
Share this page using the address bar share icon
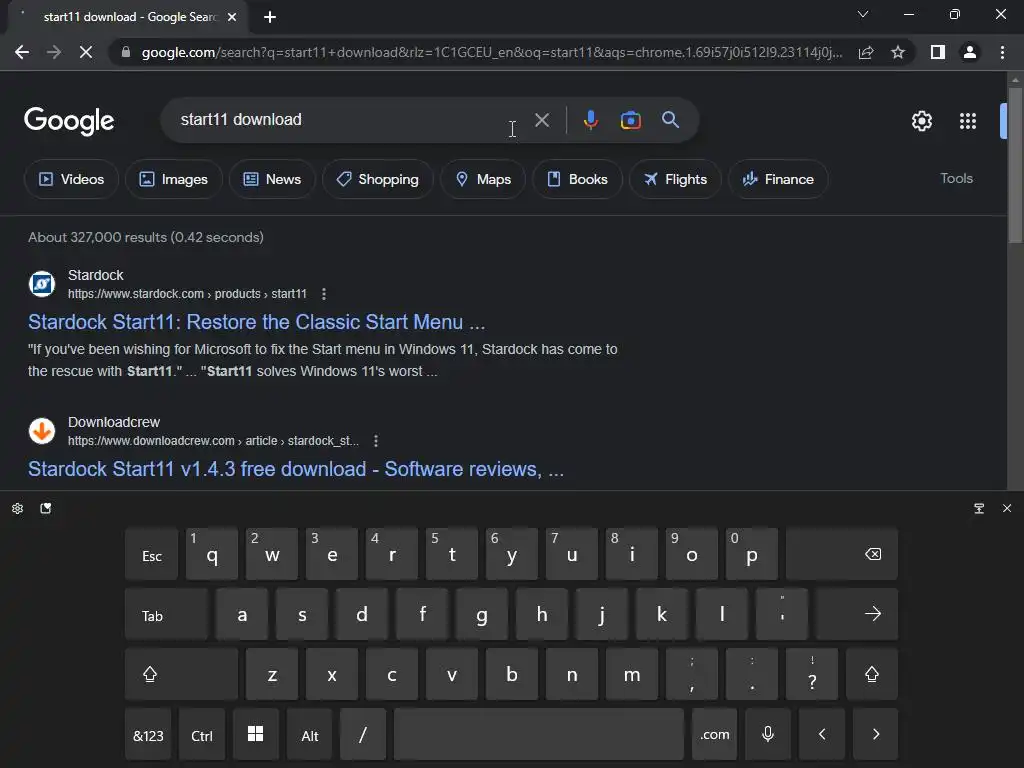866,52
